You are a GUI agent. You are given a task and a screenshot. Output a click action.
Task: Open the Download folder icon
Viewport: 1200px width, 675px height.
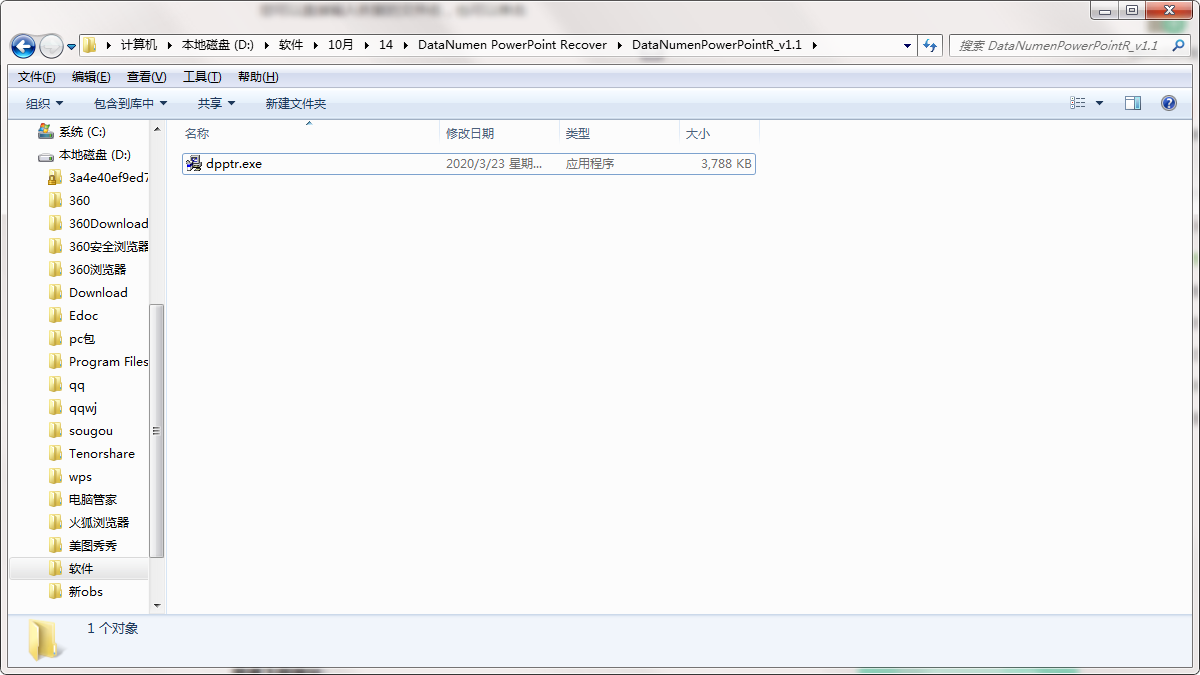click(57, 292)
